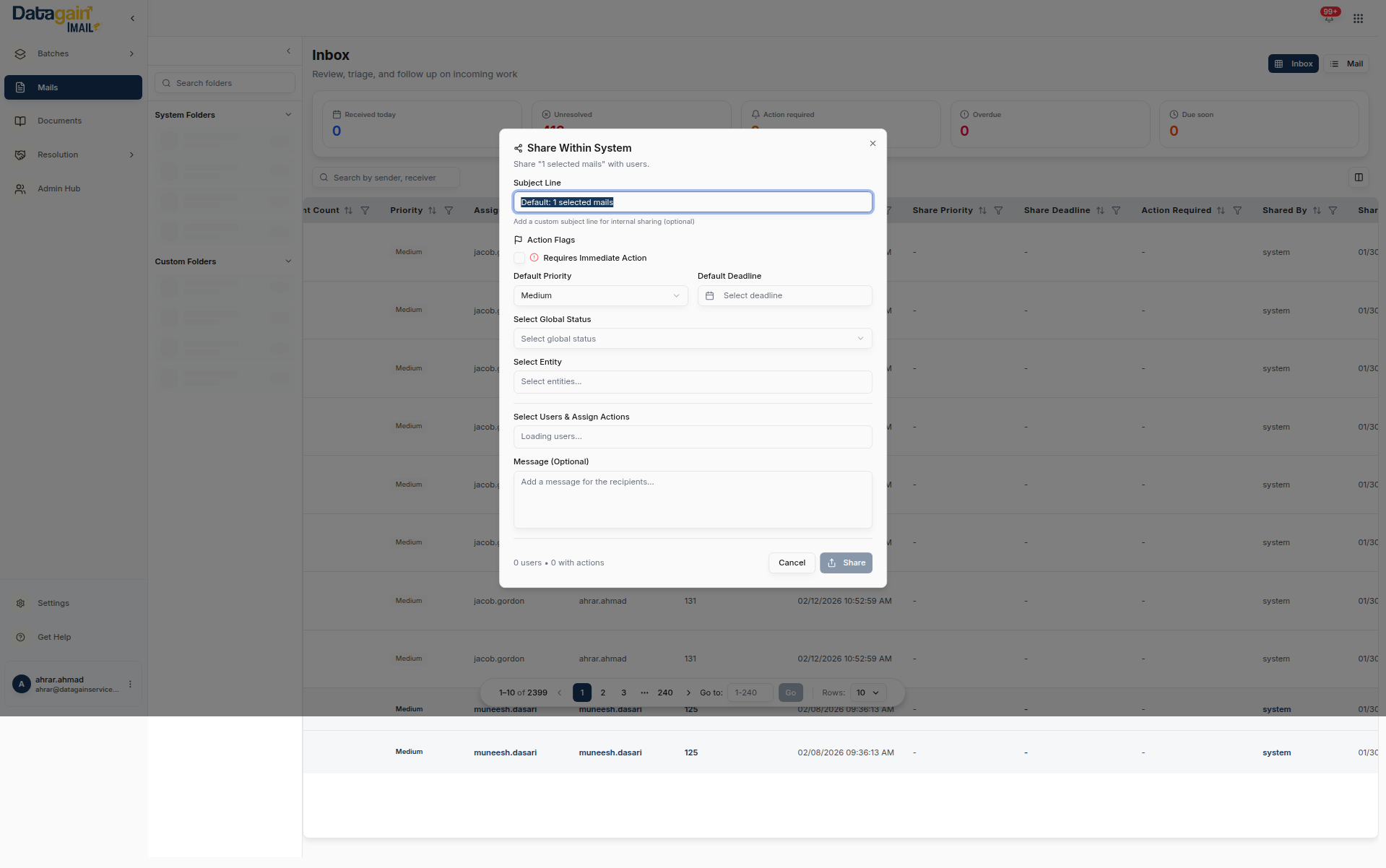Click the Action Required filter icon

pyautogui.click(x=1237, y=211)
